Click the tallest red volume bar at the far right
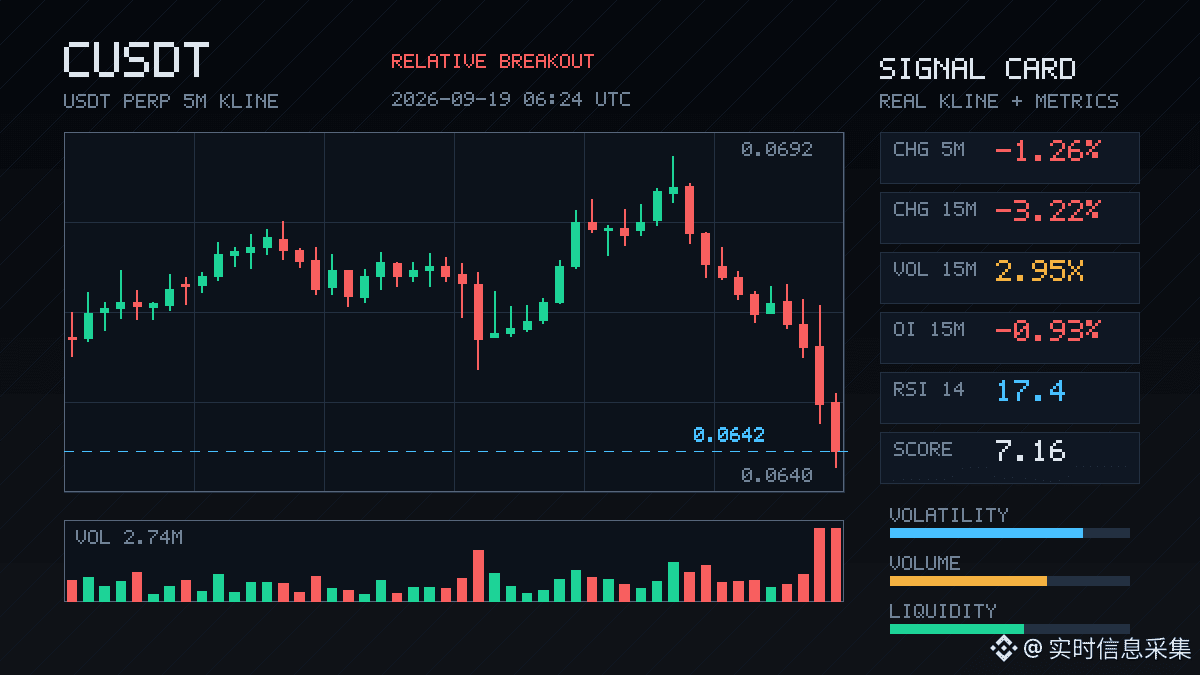1200x675 pixels. tap(836, 564)
